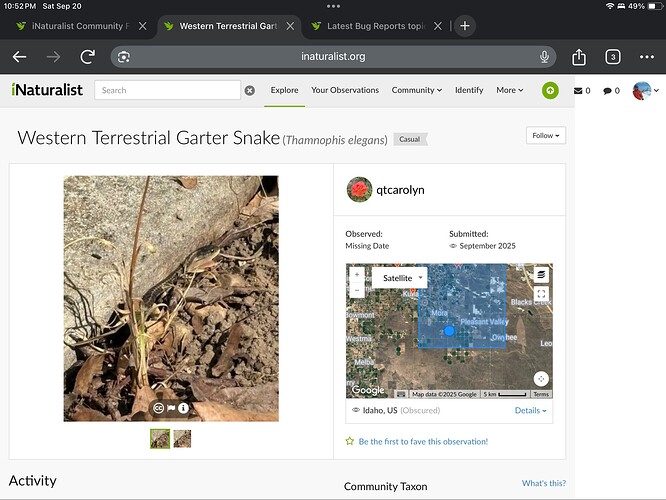666x500 pixels.
Task: Click the map re-center crosshair button
Action: coord(541,379)
